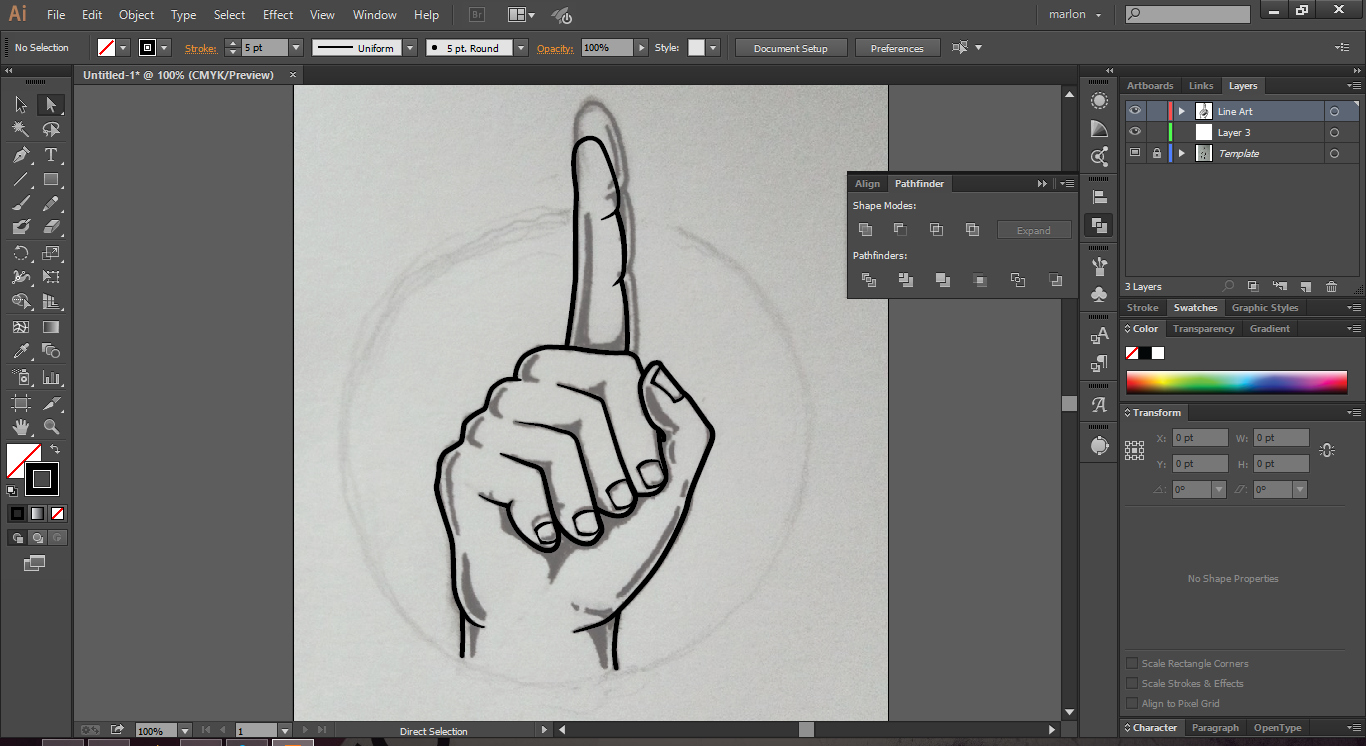The image size is (1366, 746).
Task: Toggle Template layer visibility icon
Action: [x=1135, y=153]
